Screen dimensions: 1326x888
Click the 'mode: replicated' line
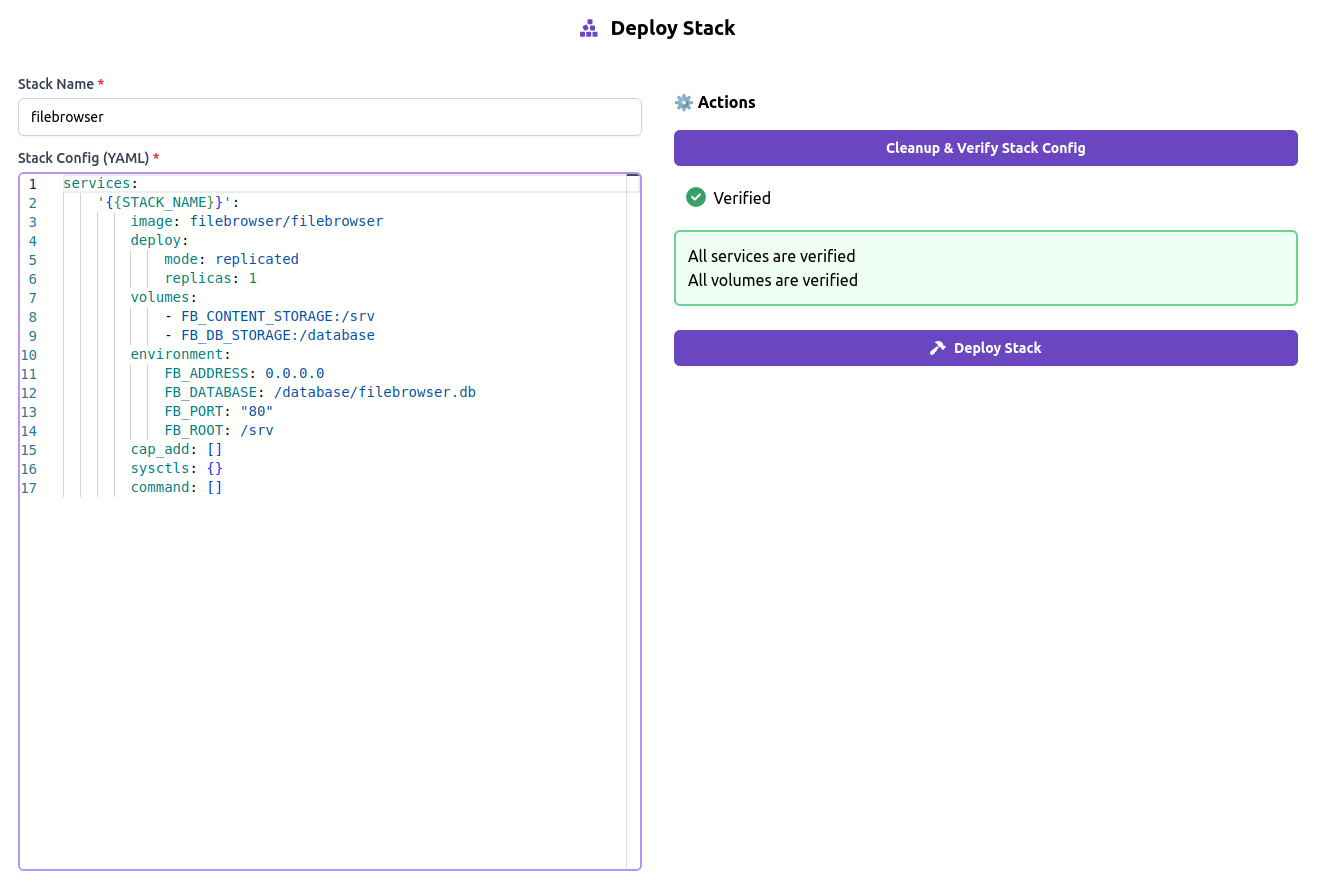tap(231, 259)
